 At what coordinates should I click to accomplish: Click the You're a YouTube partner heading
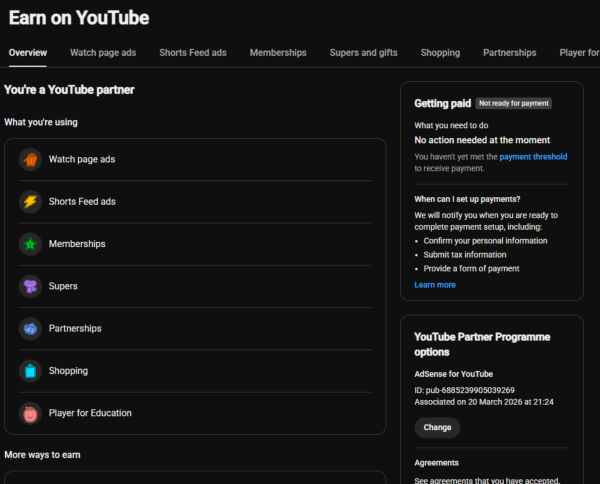coord(69,90)
